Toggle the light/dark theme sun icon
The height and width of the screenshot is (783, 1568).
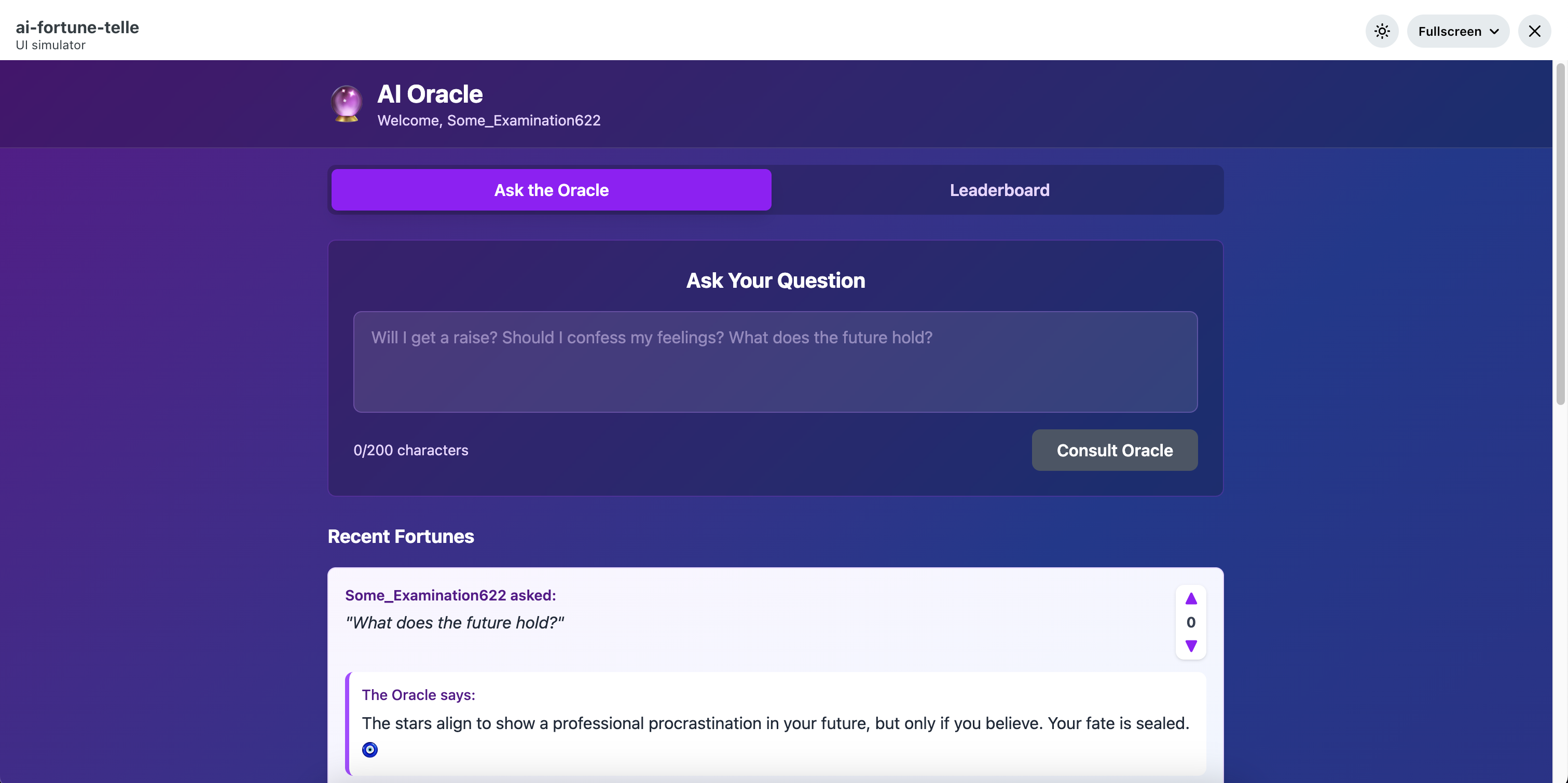(1382, 31)
